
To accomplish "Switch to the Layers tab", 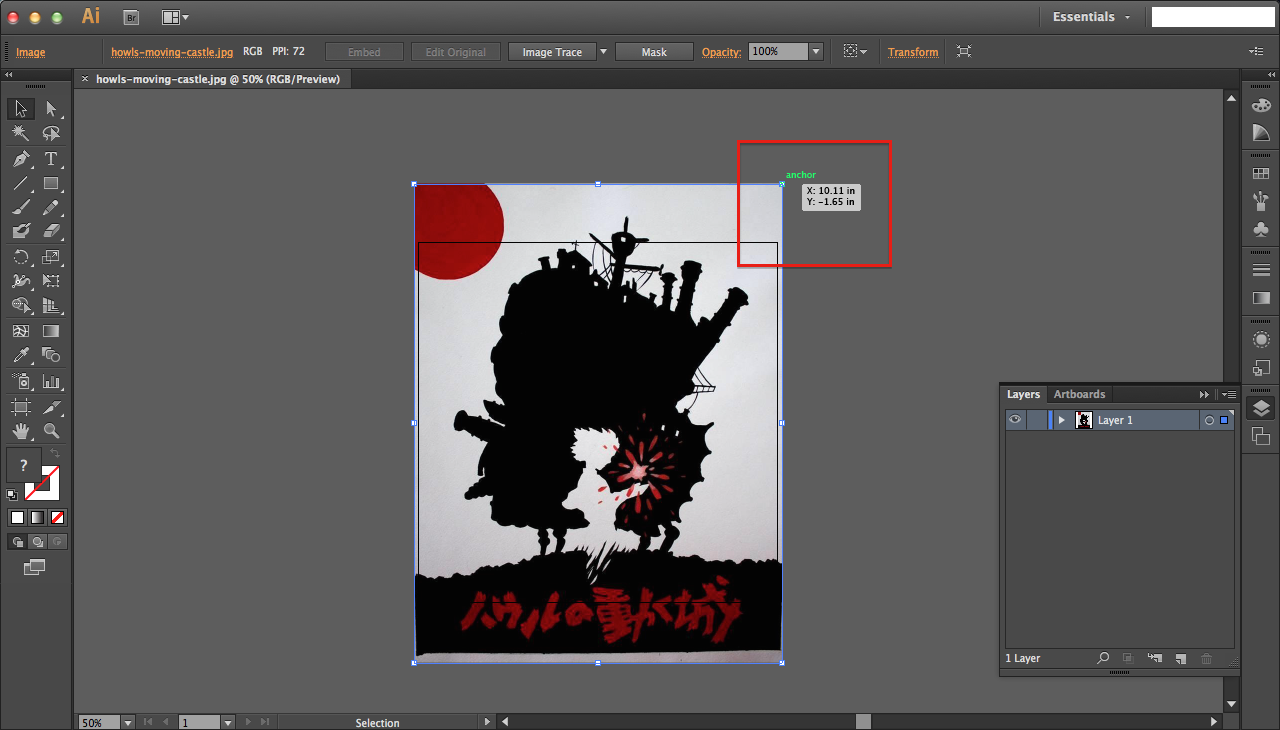I will pos(1023,394).
